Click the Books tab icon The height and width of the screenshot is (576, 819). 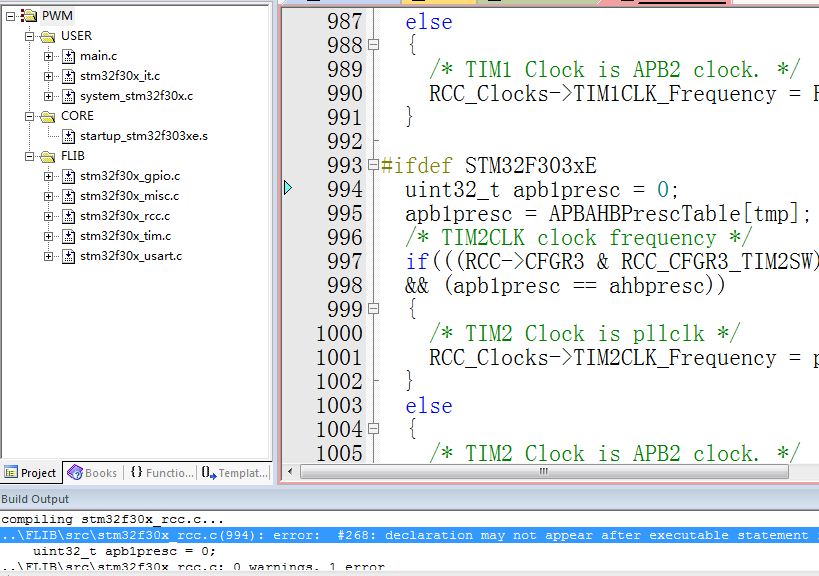point(75,472)
